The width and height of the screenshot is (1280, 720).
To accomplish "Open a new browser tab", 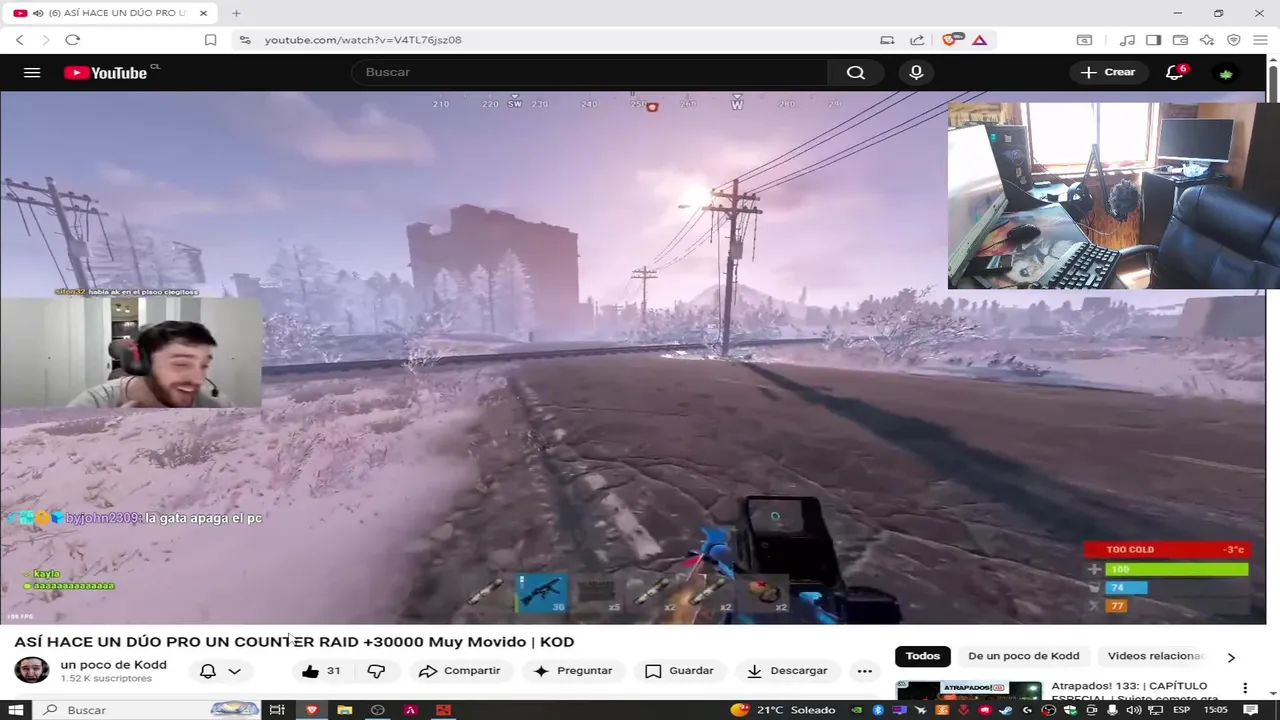I will [236, 13].
